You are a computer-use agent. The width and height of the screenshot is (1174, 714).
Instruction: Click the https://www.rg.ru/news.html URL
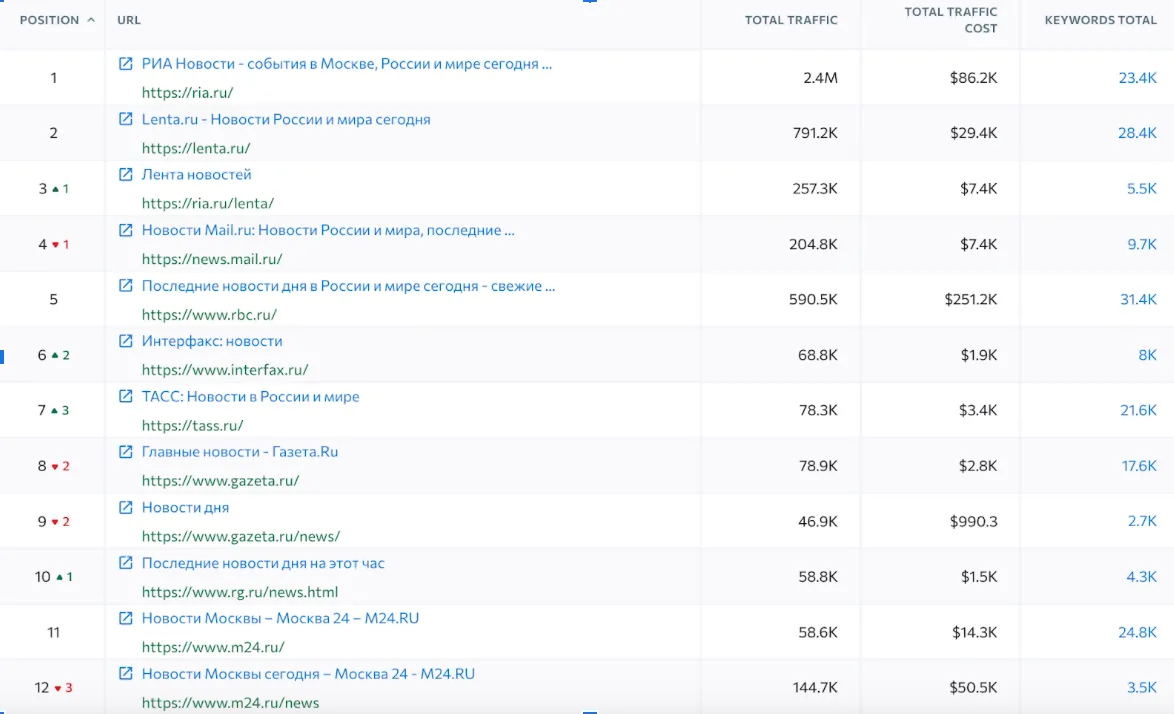[x=240, y=592]
